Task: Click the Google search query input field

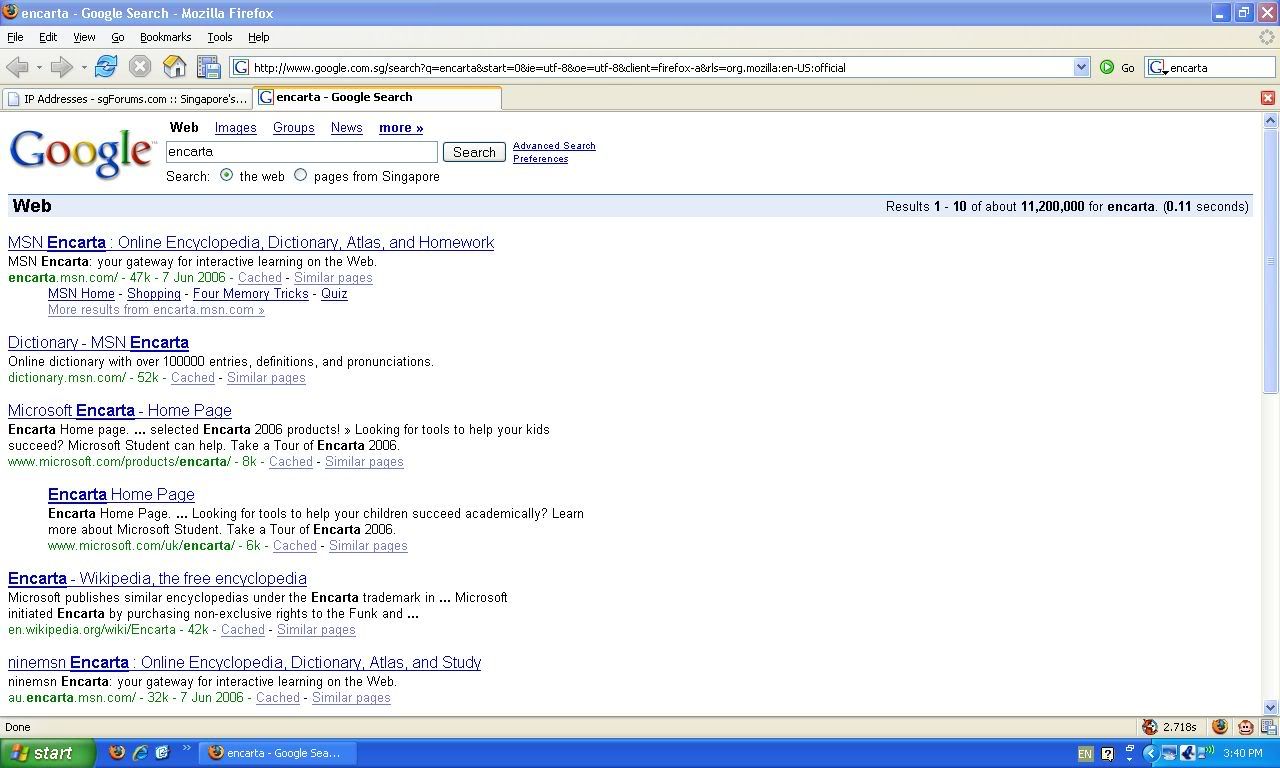Action: [x=301, y=152]
